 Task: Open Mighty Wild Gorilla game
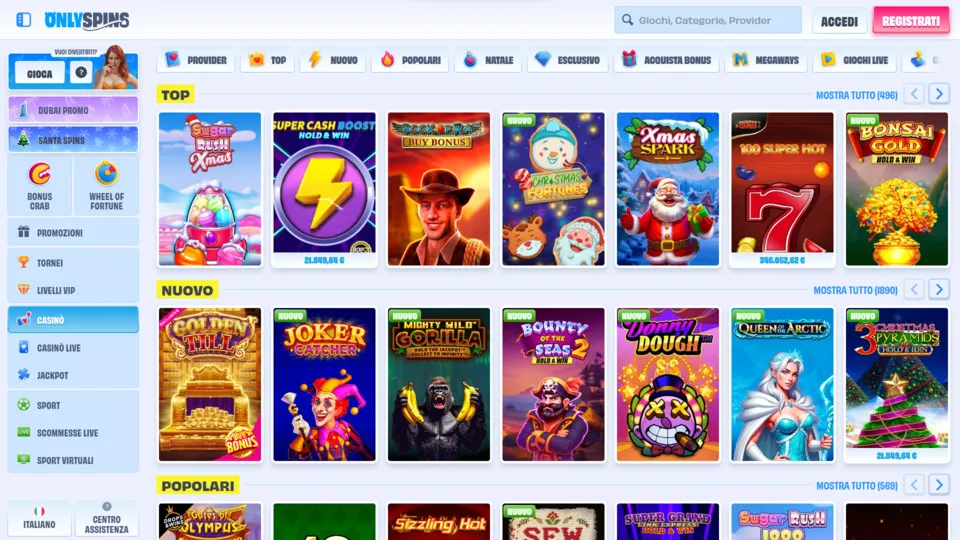coord(439,384)
